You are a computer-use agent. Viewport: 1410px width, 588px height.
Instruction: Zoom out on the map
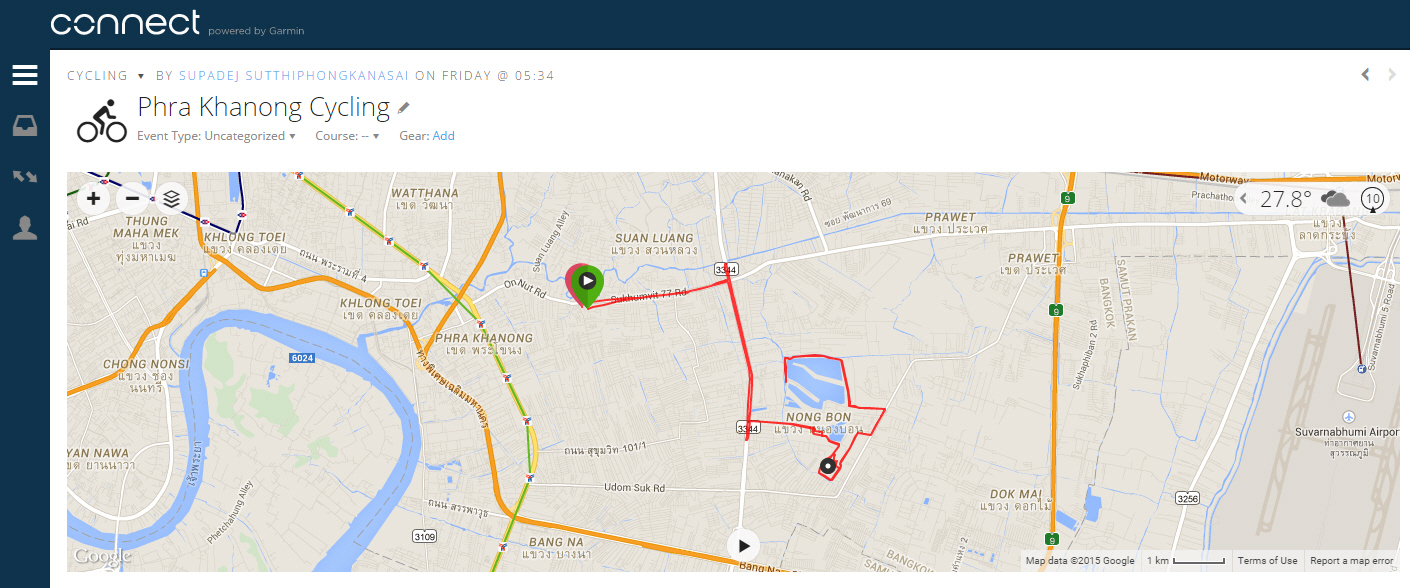(x=132, y=198)
